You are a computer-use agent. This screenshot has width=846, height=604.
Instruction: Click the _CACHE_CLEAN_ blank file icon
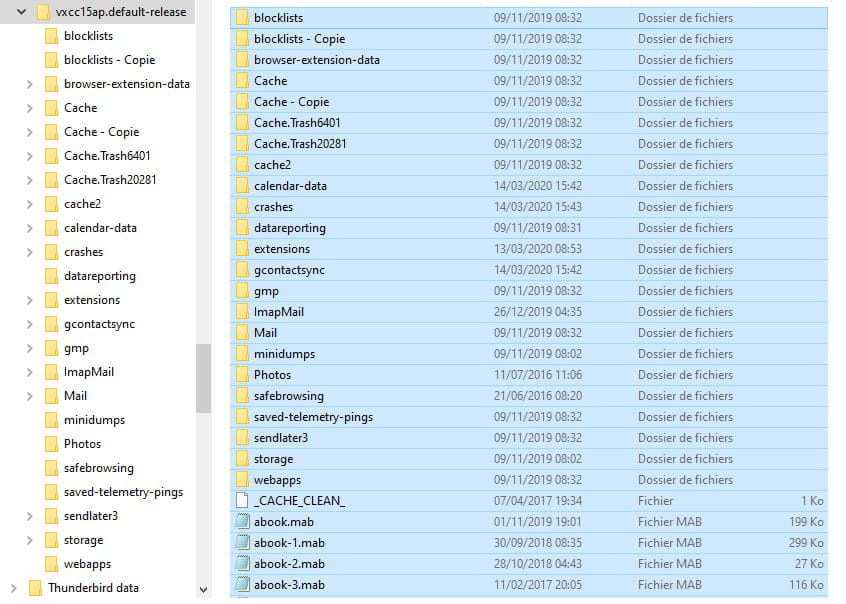point(242,501)
